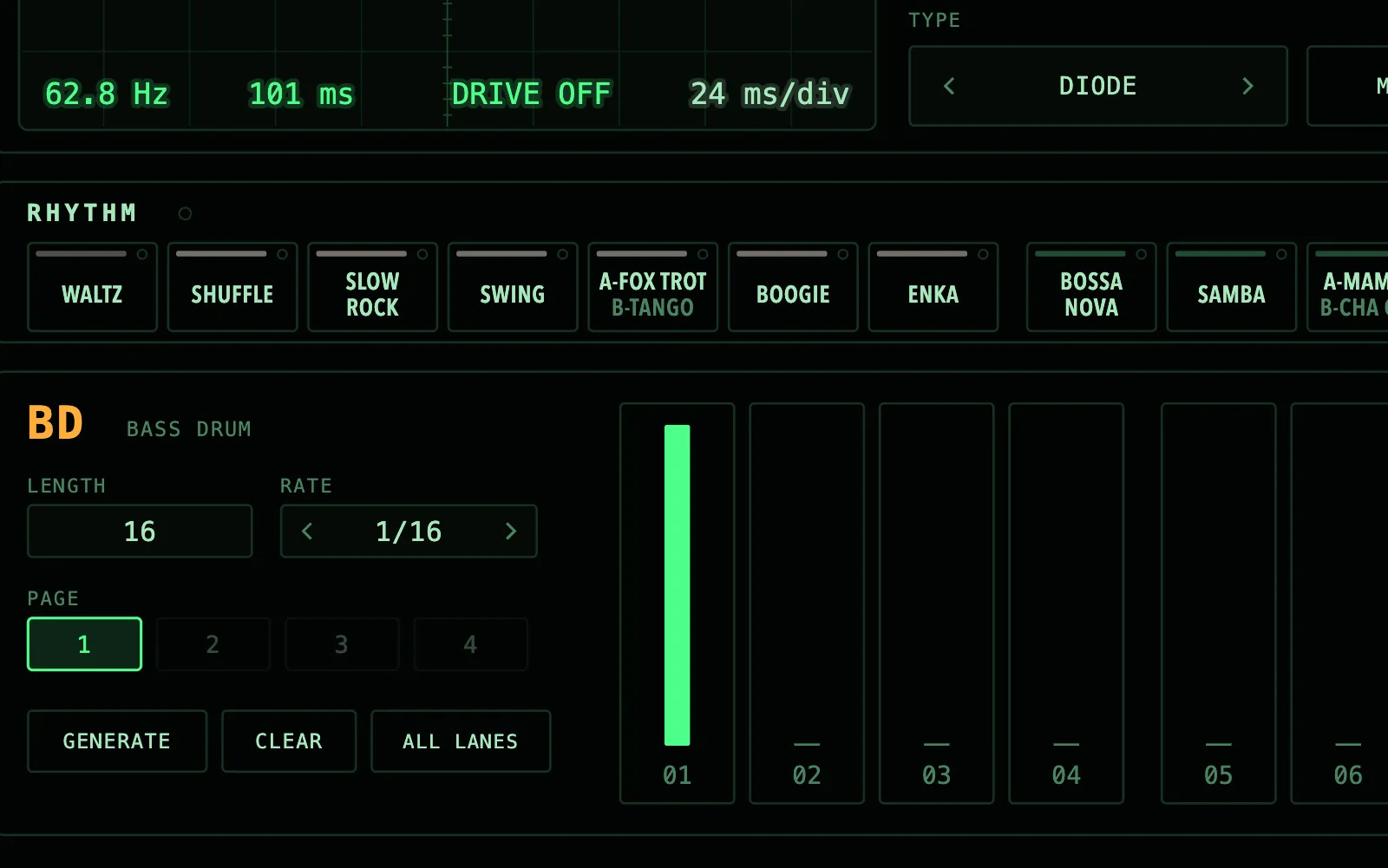Set velocity on step 02 lane

click(x=807, y=603)
